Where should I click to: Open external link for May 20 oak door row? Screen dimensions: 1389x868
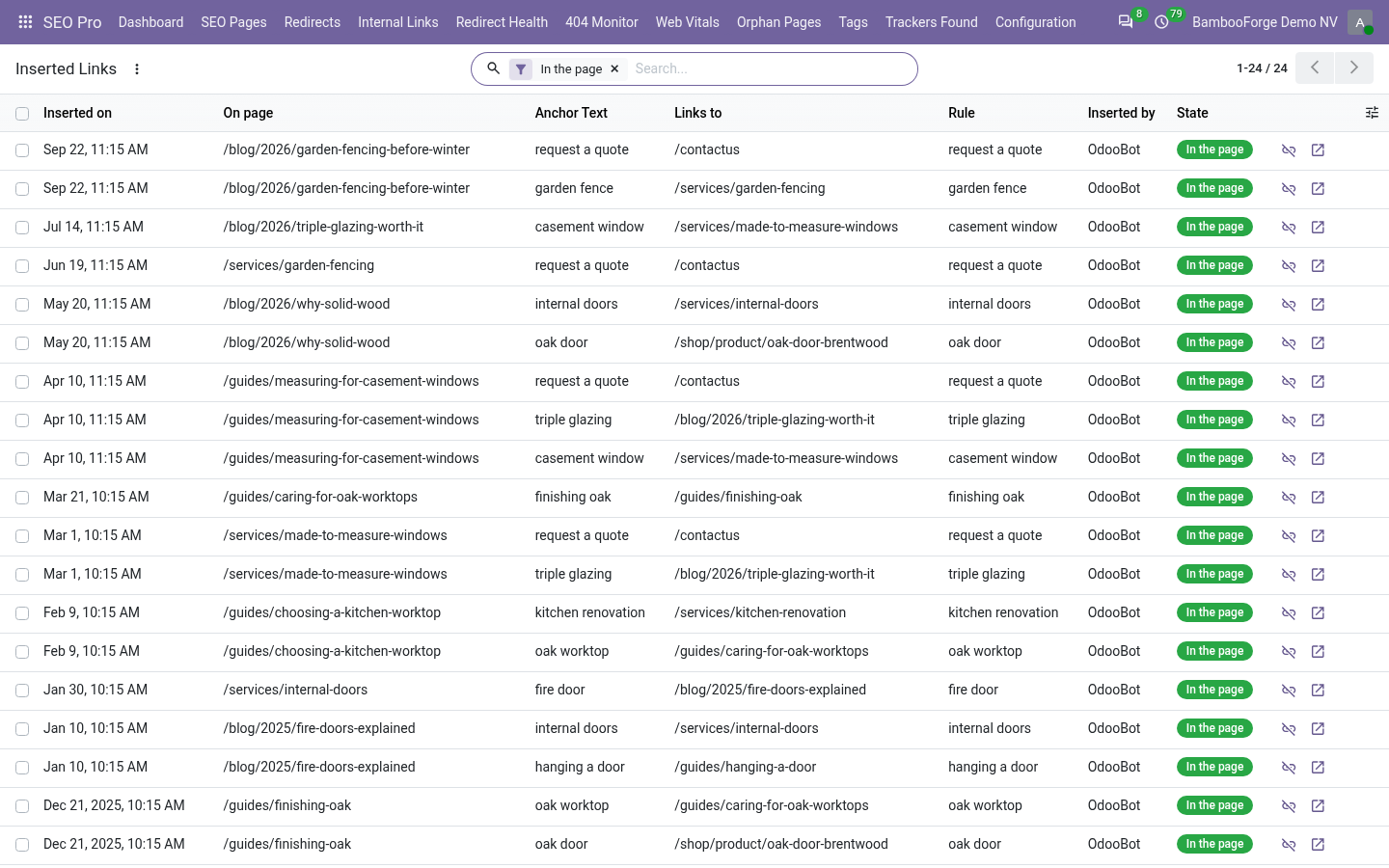1318,343
